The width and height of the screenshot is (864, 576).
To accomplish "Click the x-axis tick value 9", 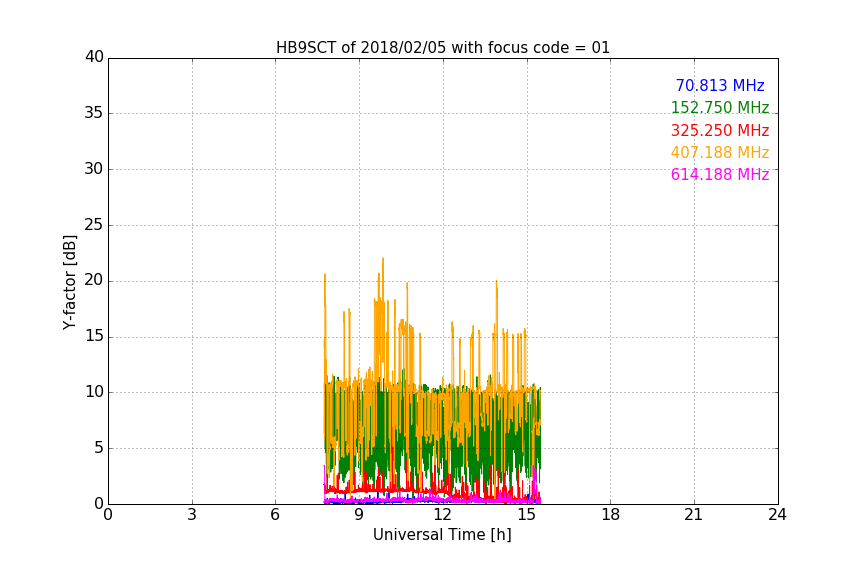I will pos(359,515).
